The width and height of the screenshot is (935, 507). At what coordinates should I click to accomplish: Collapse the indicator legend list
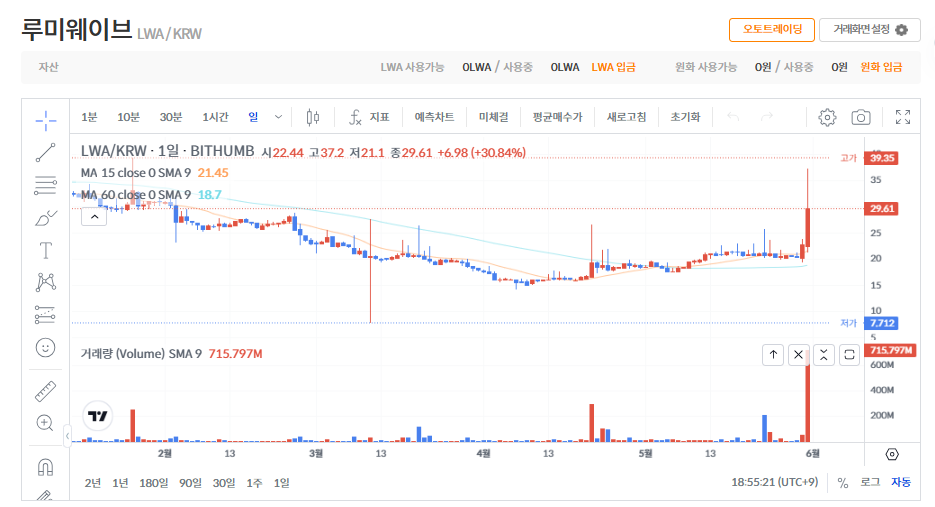(94, 217)
